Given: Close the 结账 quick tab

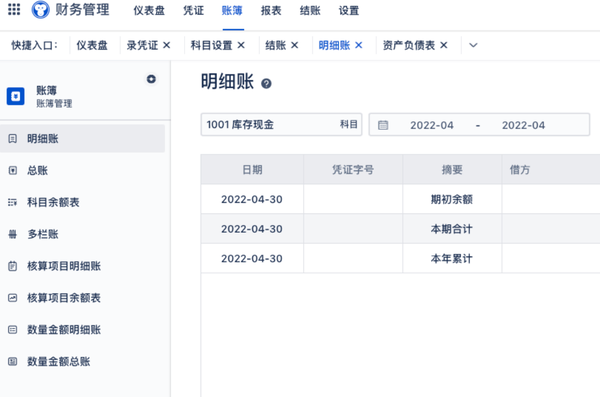Looking at the screenshot, I should coord(294,45).
